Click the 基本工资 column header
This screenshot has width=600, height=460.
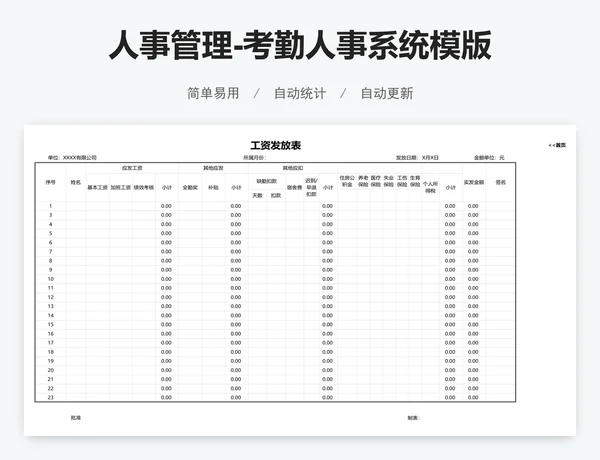pos(97,187)
